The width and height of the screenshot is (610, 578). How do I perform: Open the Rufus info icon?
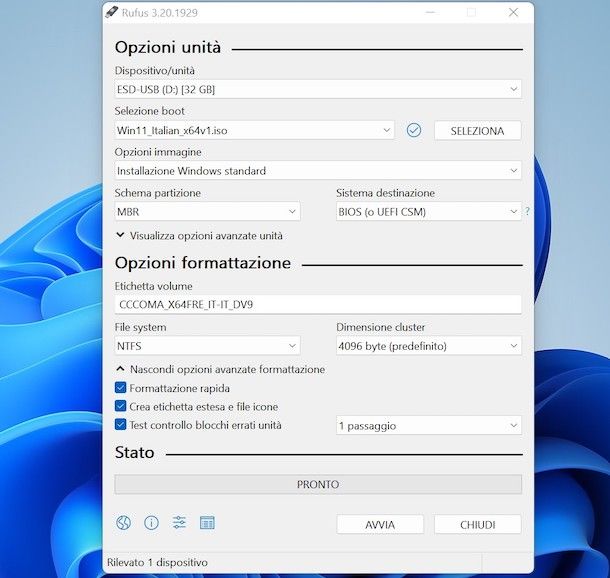[x=151, y=523]
